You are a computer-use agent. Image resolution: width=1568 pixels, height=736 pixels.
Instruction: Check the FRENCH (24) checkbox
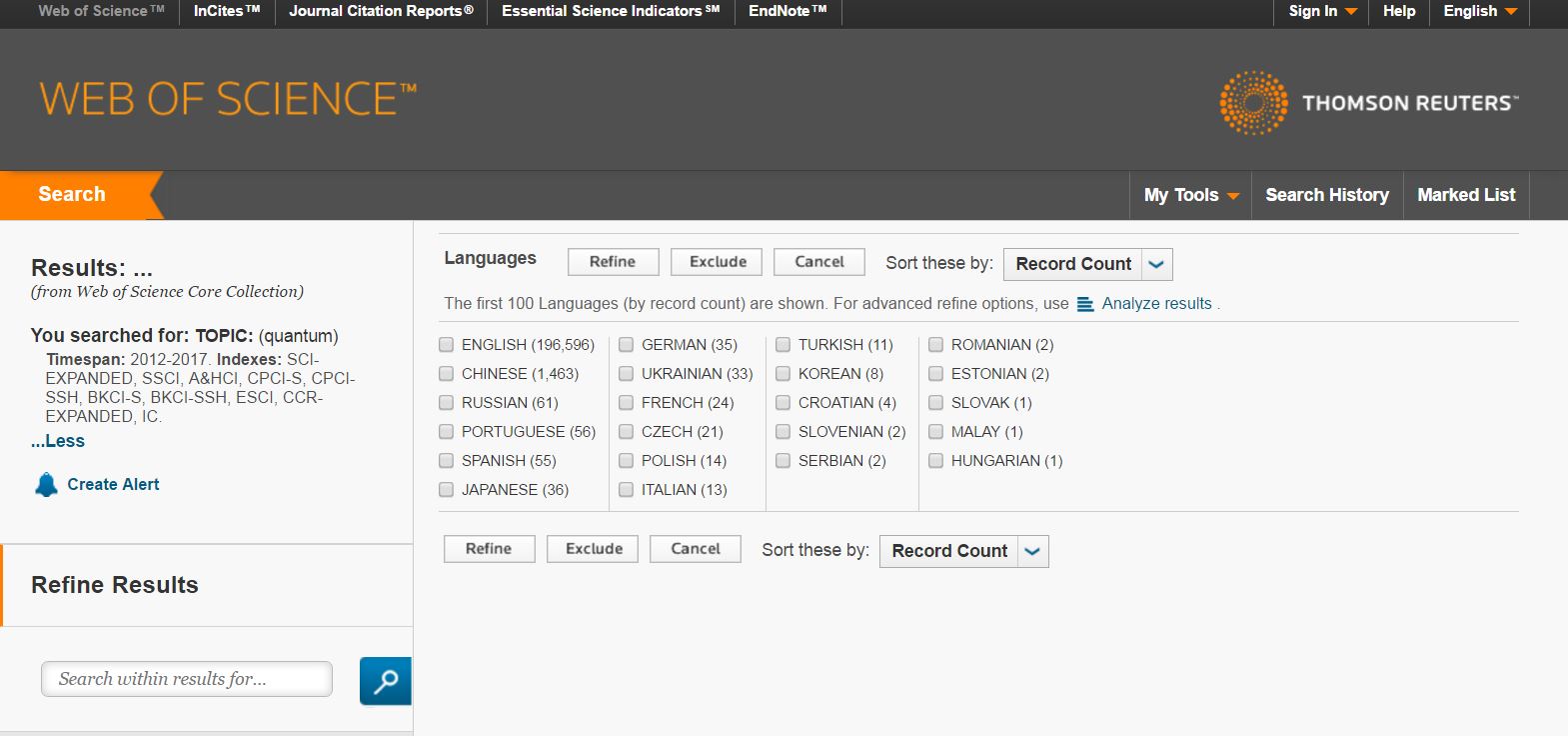[627, 403]
